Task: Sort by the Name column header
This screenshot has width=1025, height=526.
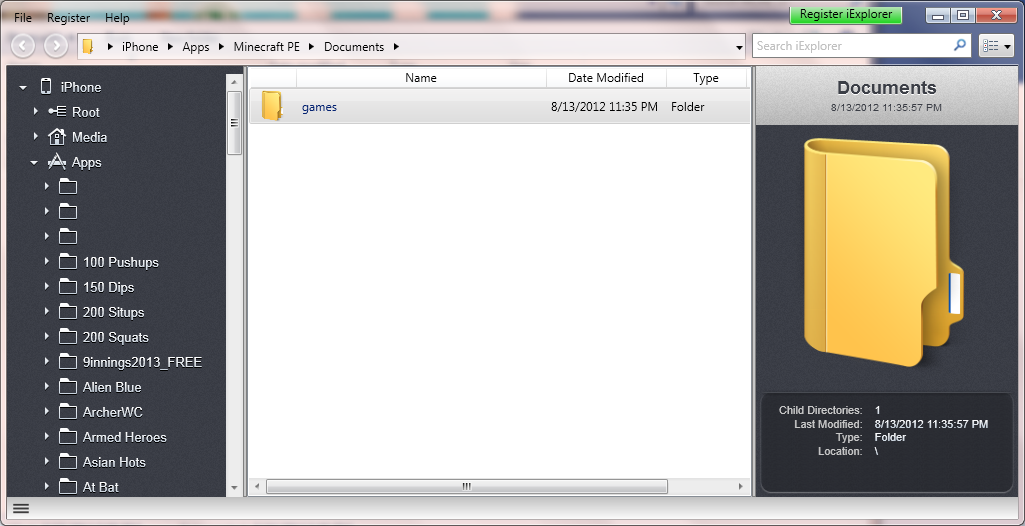Action: click(421, 78)
